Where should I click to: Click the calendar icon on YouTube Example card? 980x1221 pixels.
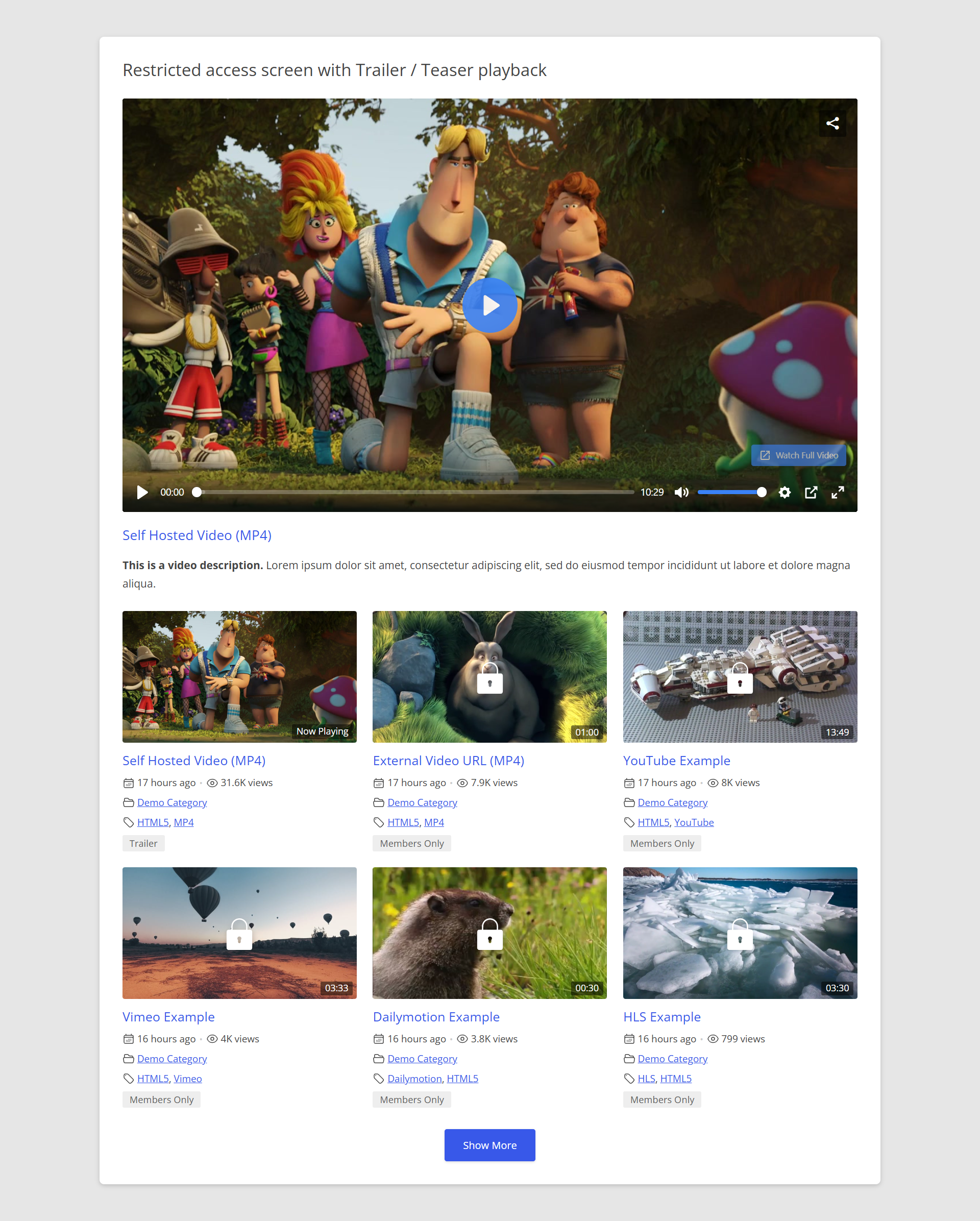pos(629,783)
